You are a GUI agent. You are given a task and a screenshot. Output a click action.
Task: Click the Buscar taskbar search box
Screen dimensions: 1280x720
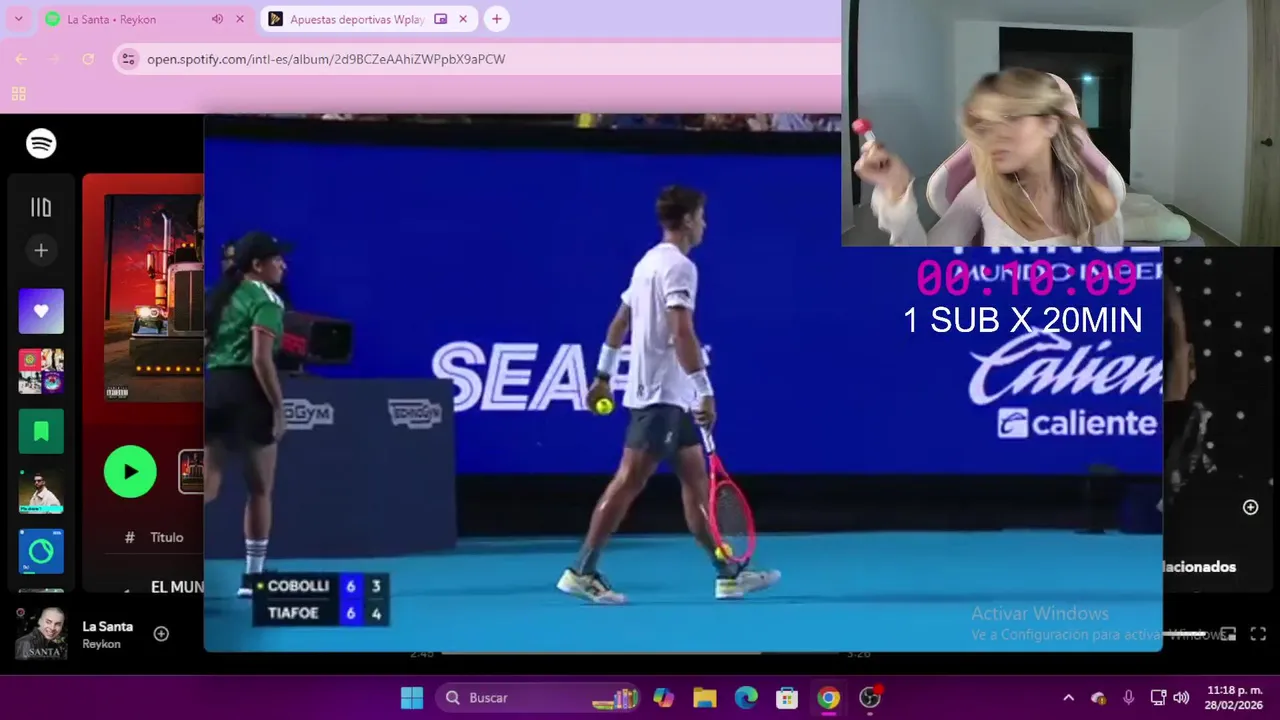pyautogui.click(x=538, y=698)
